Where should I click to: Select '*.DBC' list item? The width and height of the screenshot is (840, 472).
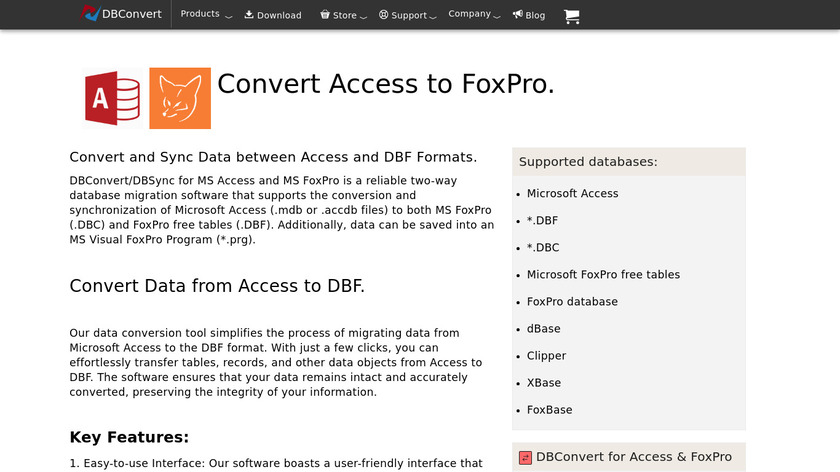click(x=543, y=248)
